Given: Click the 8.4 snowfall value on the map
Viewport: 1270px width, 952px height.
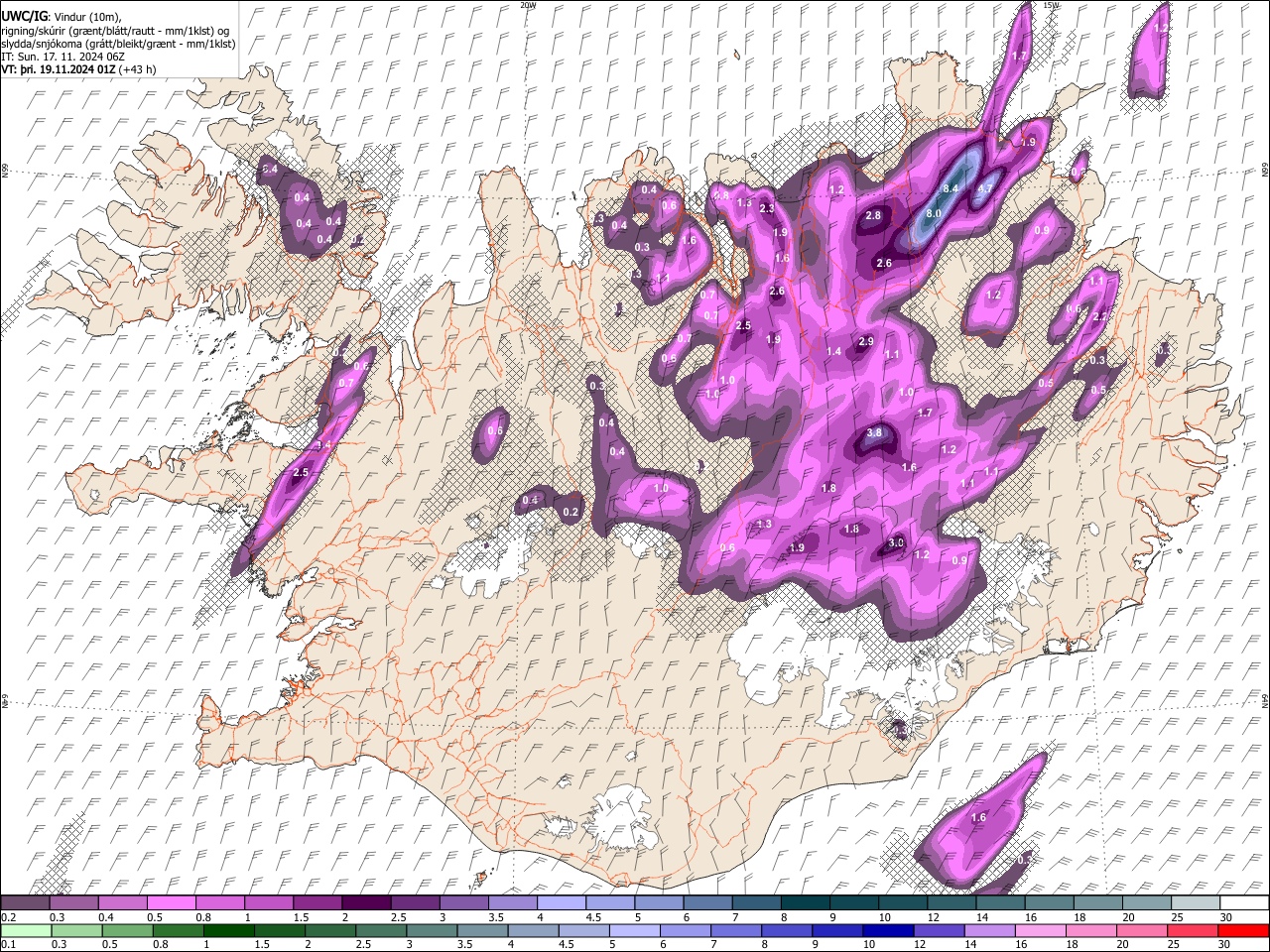Looking at the screenshot, I should pos(952,188).
